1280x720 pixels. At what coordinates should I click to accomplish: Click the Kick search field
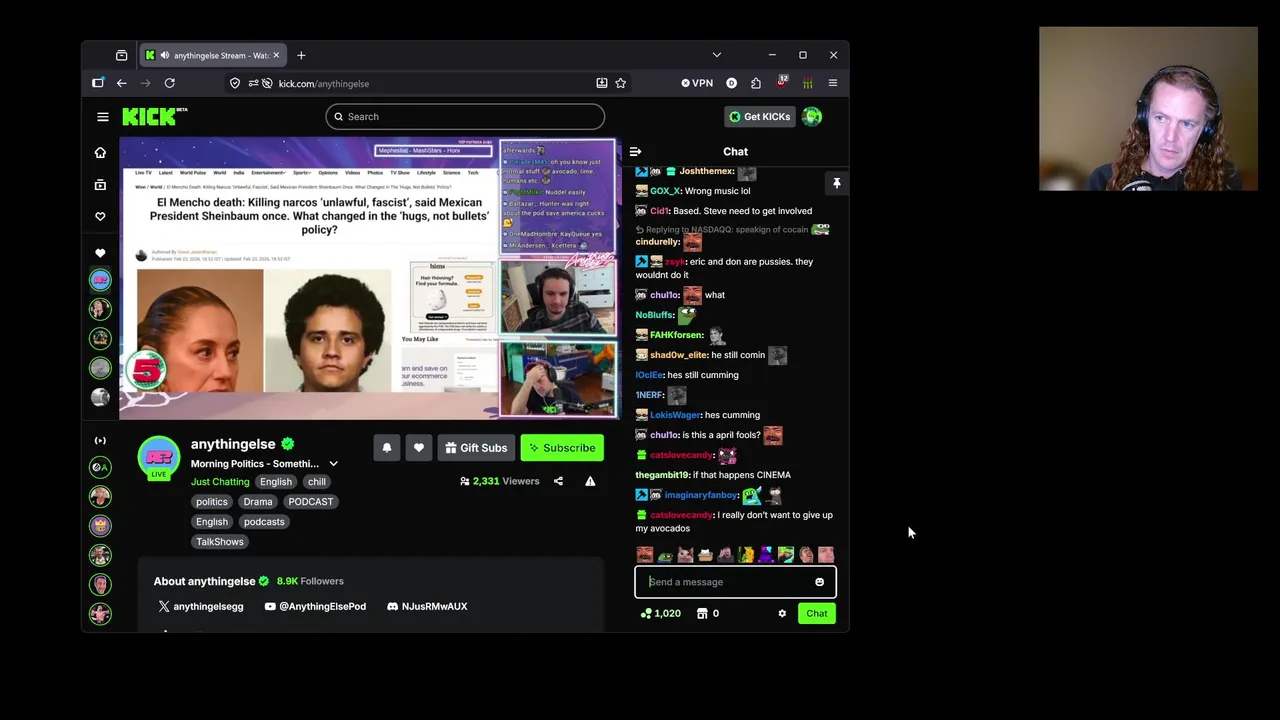[x=465, y=117]
